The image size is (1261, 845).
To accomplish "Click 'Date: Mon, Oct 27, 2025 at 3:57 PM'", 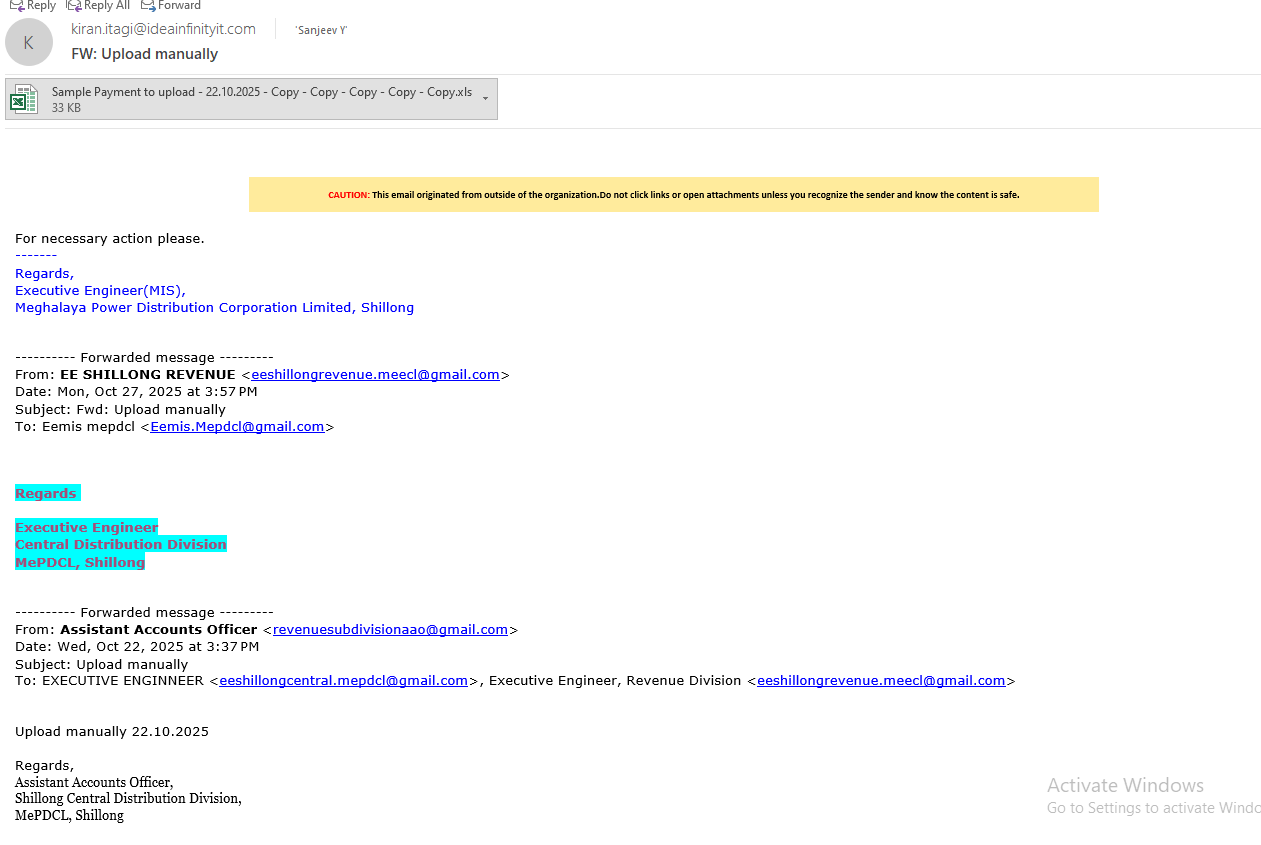I will 136,391.
